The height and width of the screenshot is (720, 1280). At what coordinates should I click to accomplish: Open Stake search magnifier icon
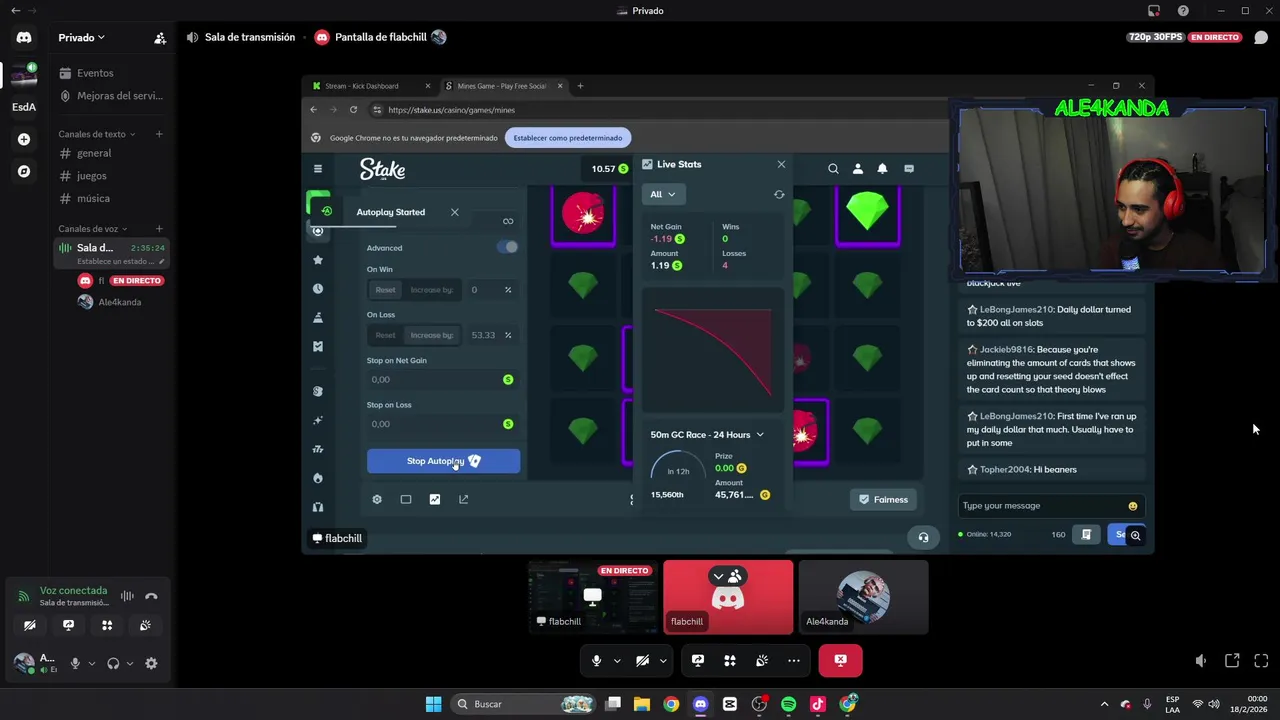click(x=833, y=169)
